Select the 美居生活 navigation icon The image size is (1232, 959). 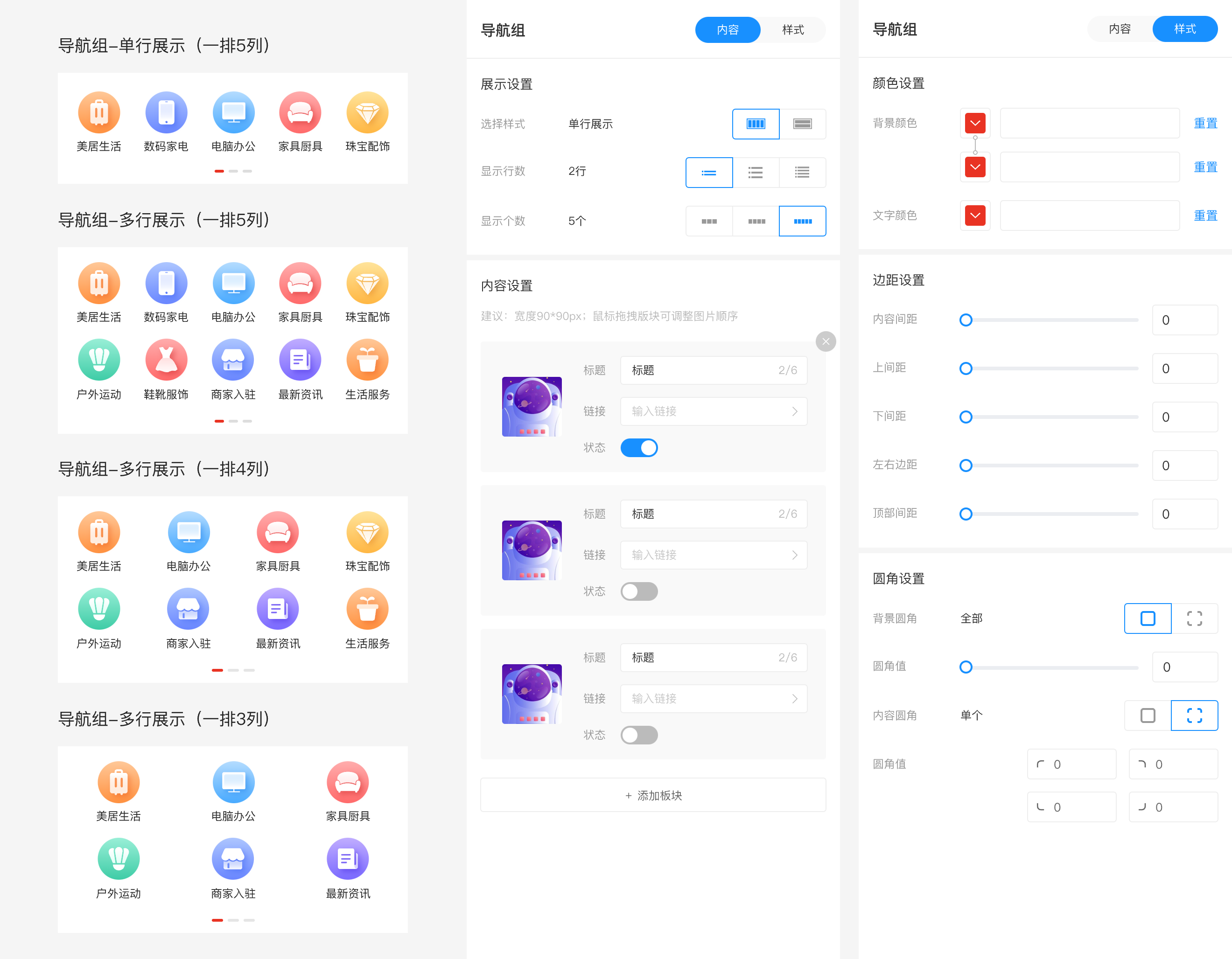pyautogui.click(x=99, y=112)
